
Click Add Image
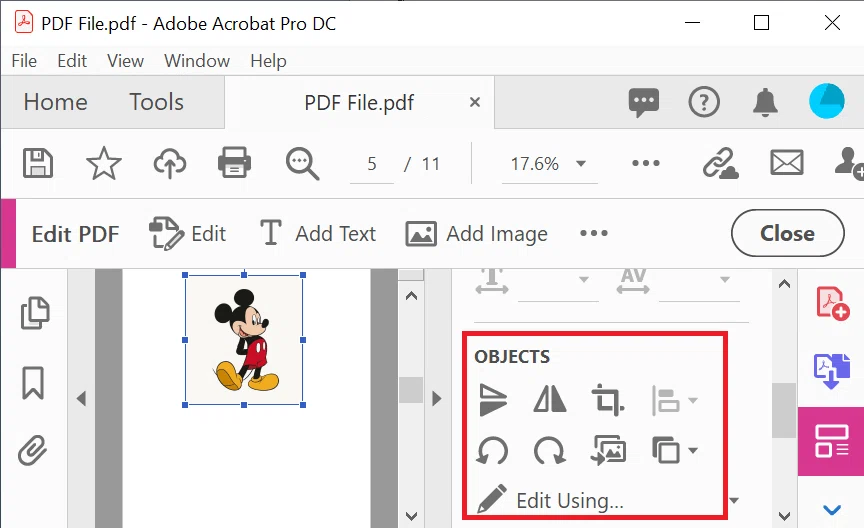point(477,233)
